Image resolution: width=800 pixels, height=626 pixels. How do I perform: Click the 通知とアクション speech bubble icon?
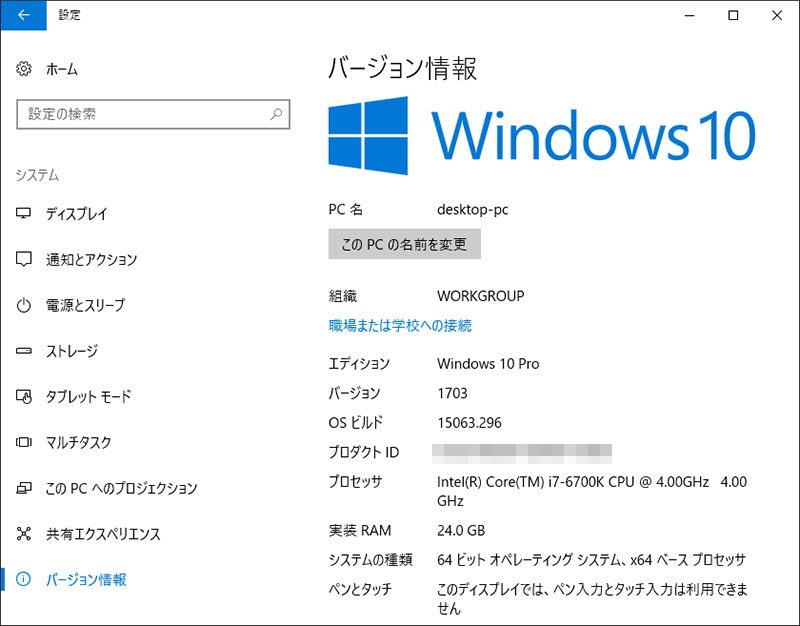click(23, 259)
